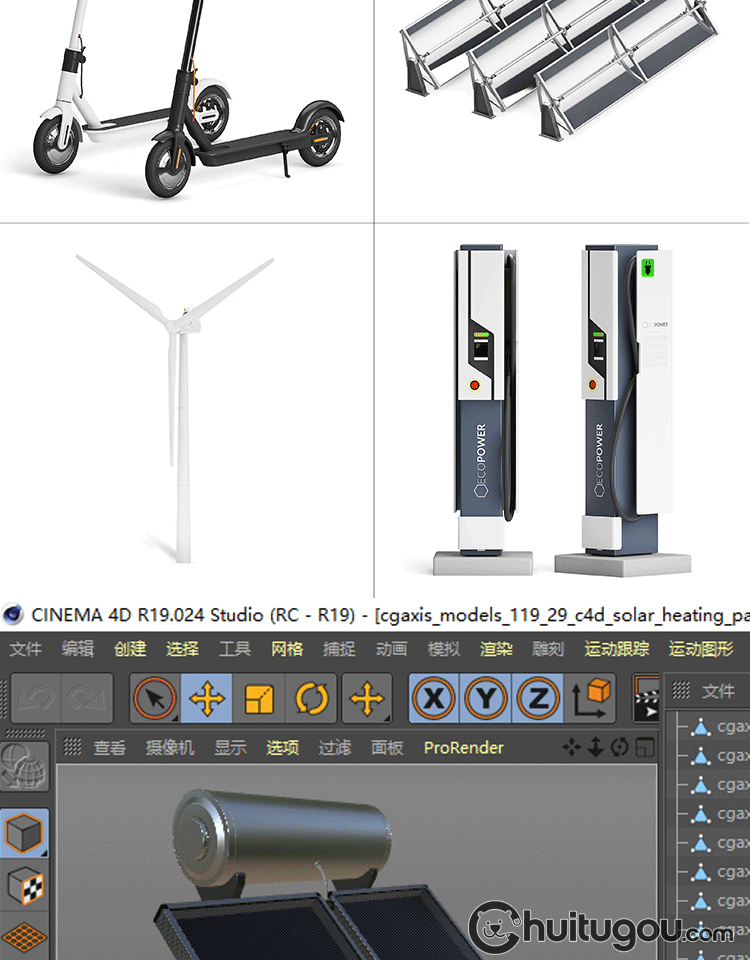Open the 显示 viewport menu

230,747
